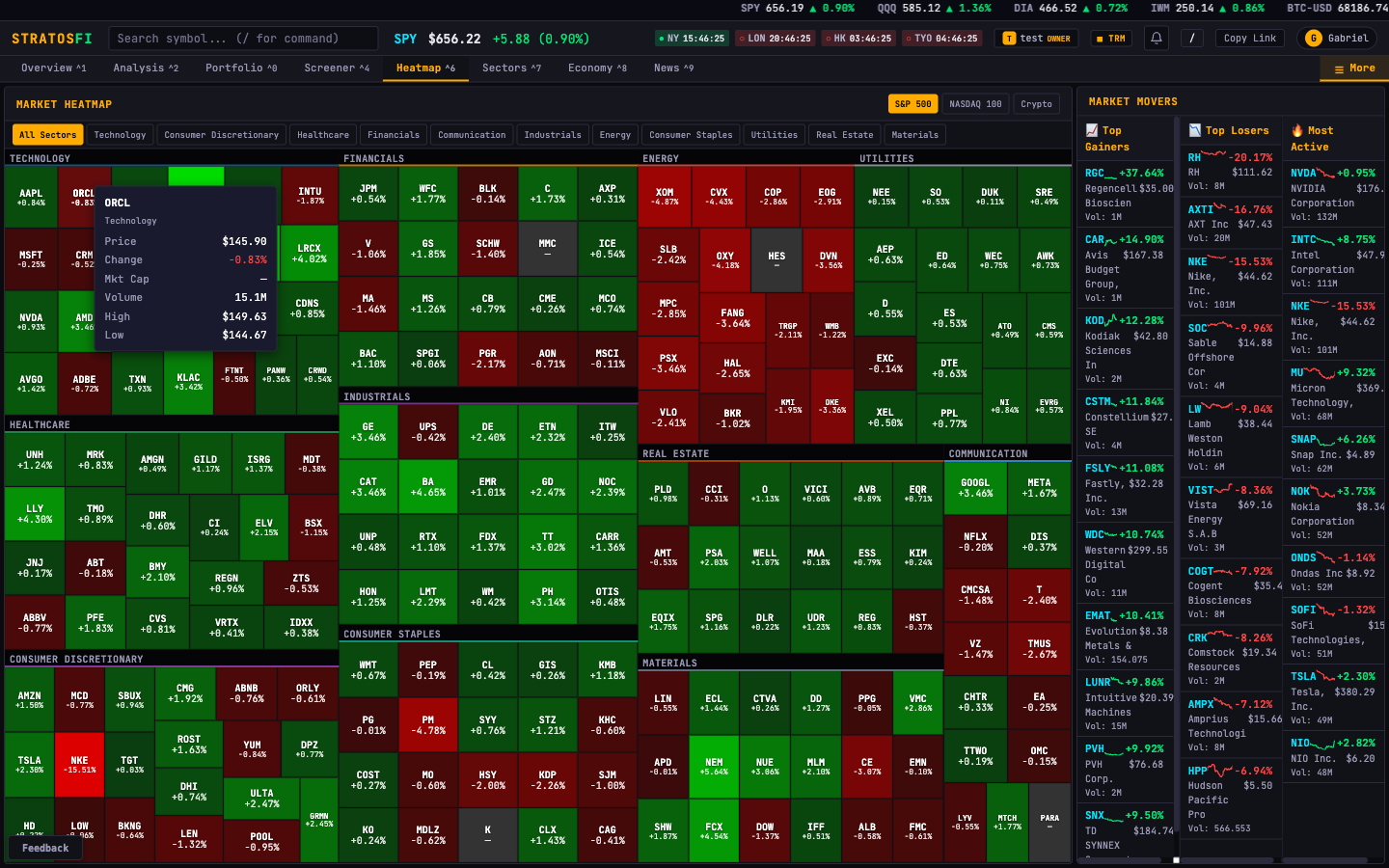Click the HK market clock indicator
The image size is (1389, 868).
pos(858,39)
